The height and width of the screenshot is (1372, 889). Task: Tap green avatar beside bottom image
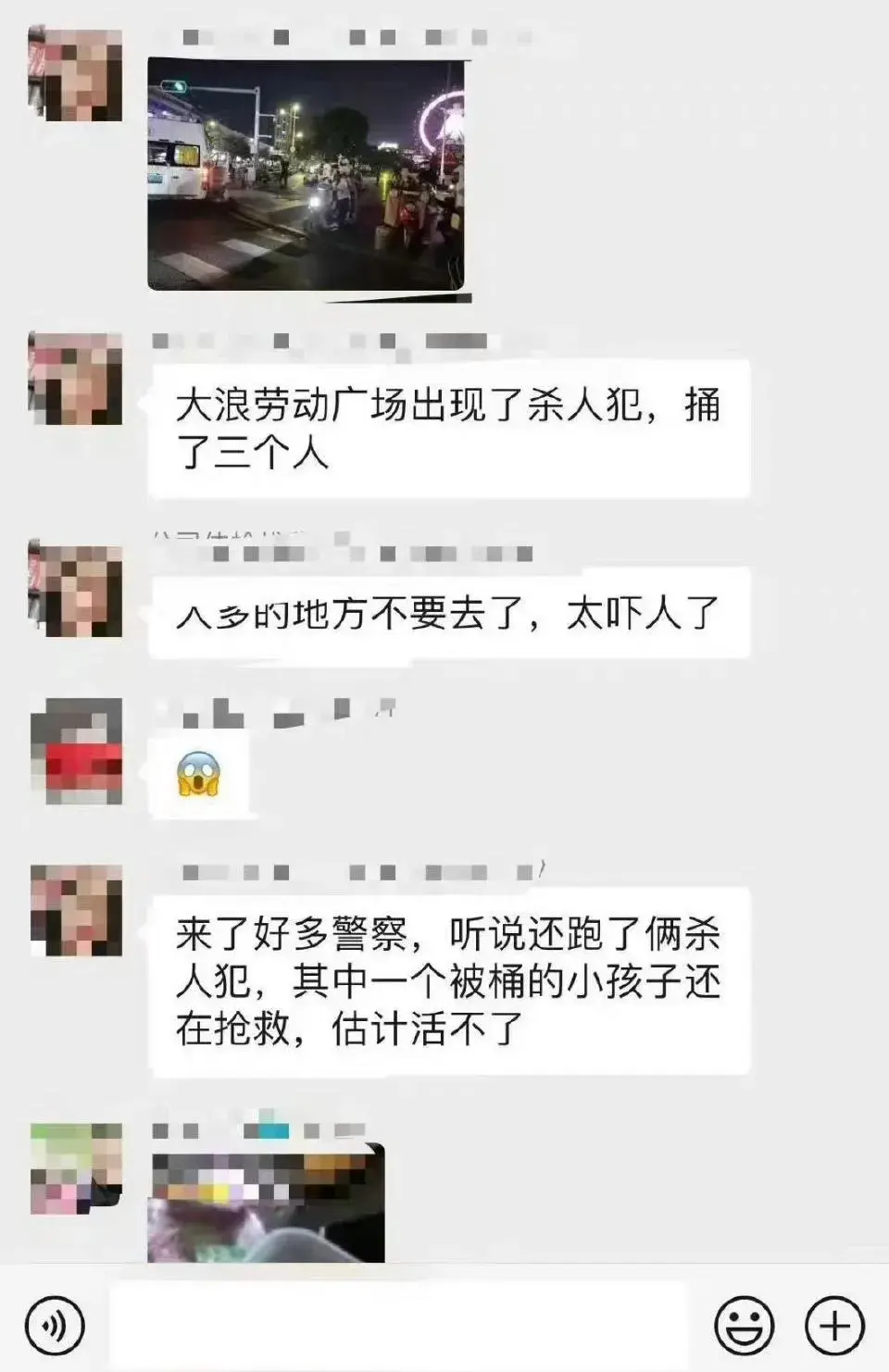pyautogui.click(x=76, y=1168)
